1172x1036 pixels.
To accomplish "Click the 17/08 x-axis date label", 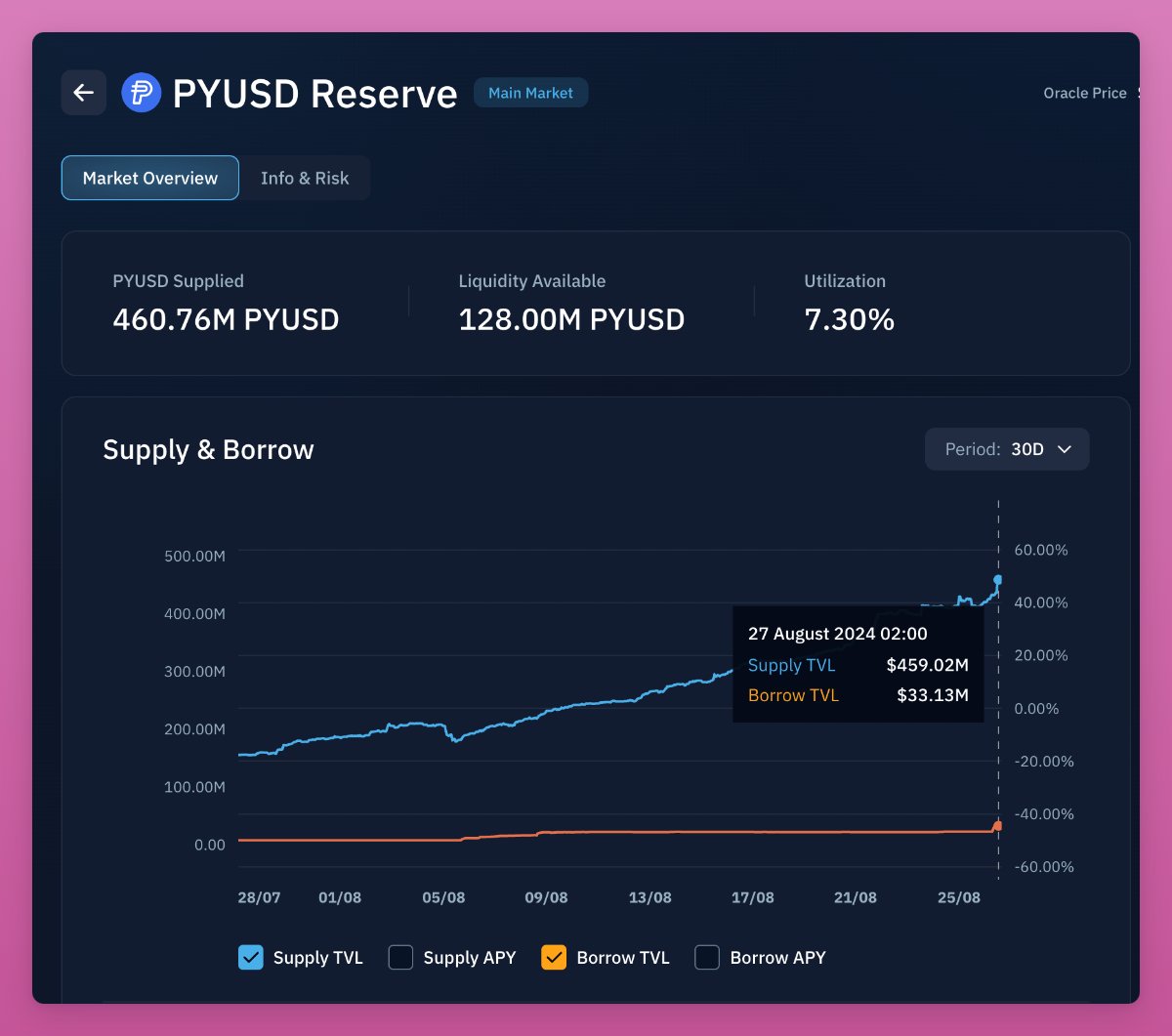I will click(752, 897).
